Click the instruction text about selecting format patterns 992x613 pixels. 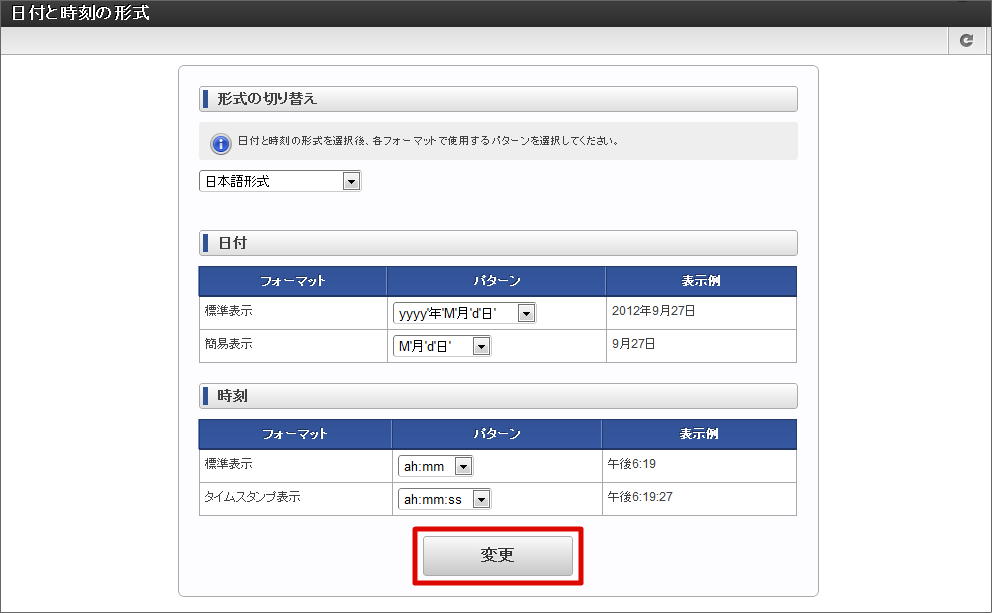(428, 140)
